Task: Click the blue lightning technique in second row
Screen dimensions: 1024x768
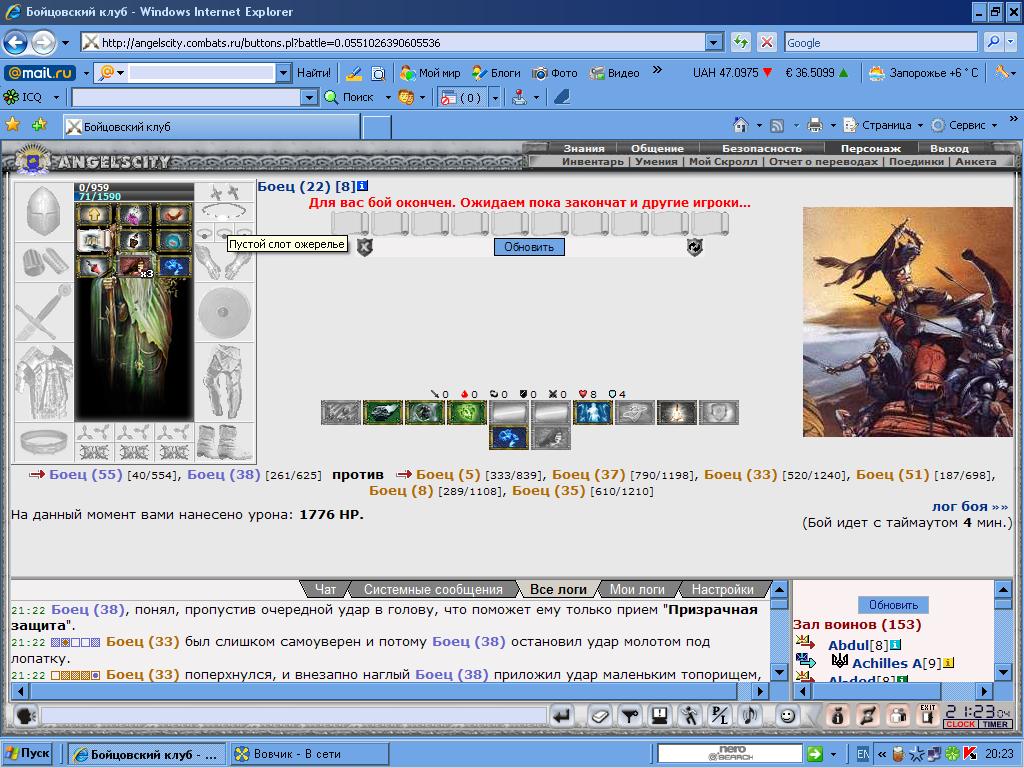Action: [x=509, y=438]
